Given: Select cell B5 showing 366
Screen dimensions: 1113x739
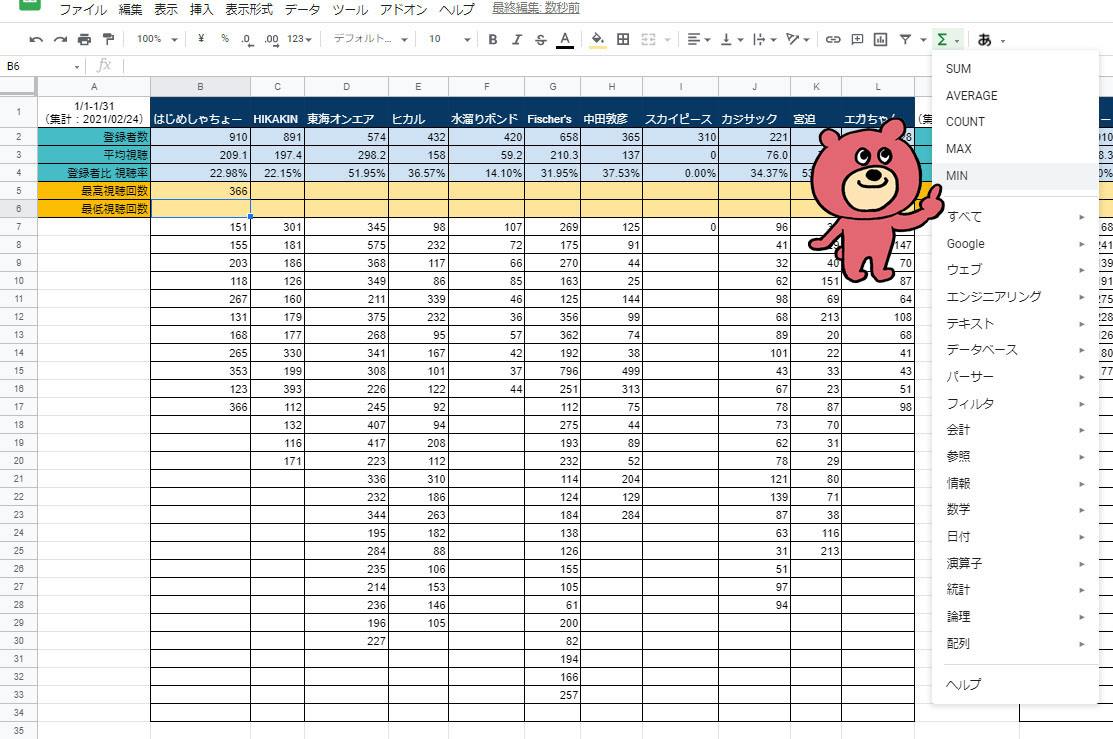Looking at the screenshot, I should click(200, 191).
